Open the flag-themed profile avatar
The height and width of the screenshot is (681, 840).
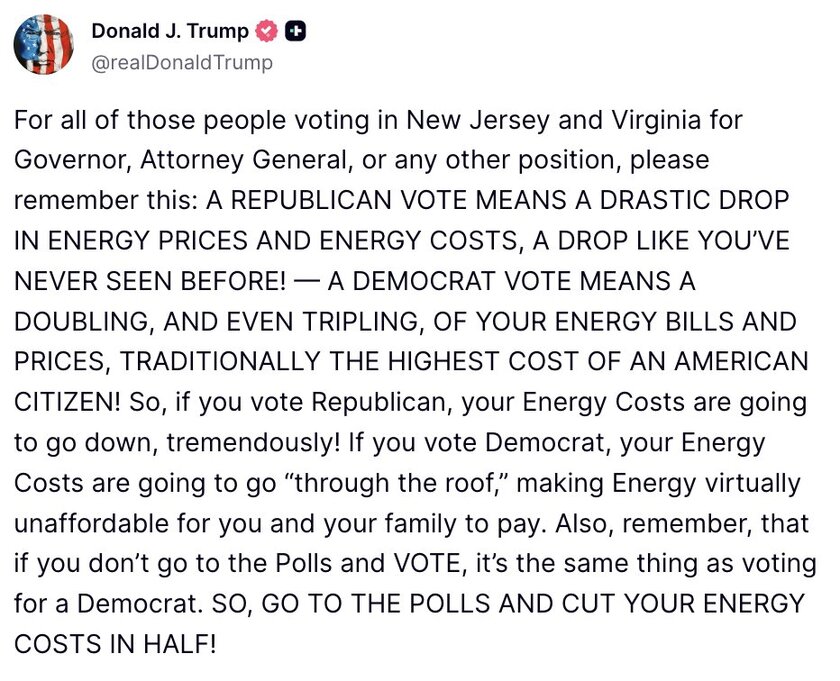pyautogui.click(x=43, y=45)
